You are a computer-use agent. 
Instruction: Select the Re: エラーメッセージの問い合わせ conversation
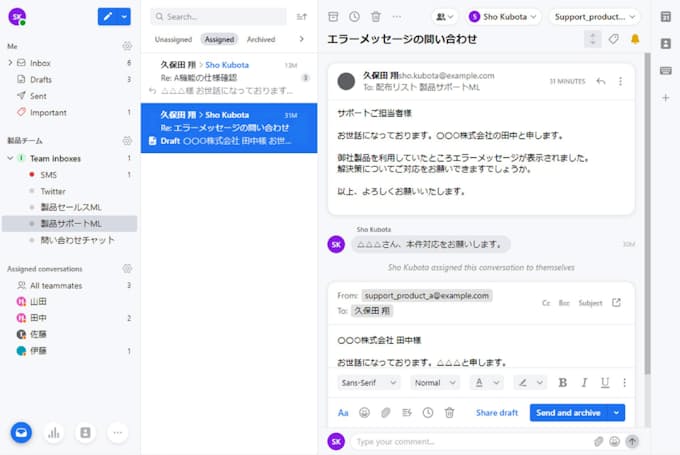point(229,128)
